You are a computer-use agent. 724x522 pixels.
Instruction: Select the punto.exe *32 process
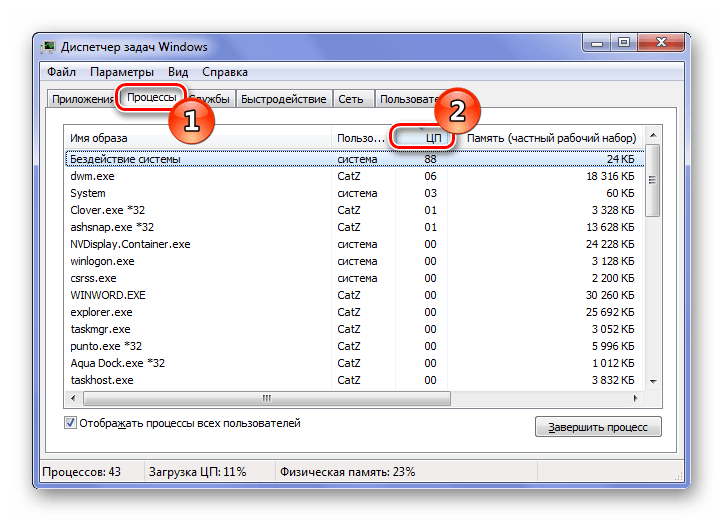pos(355,346)
